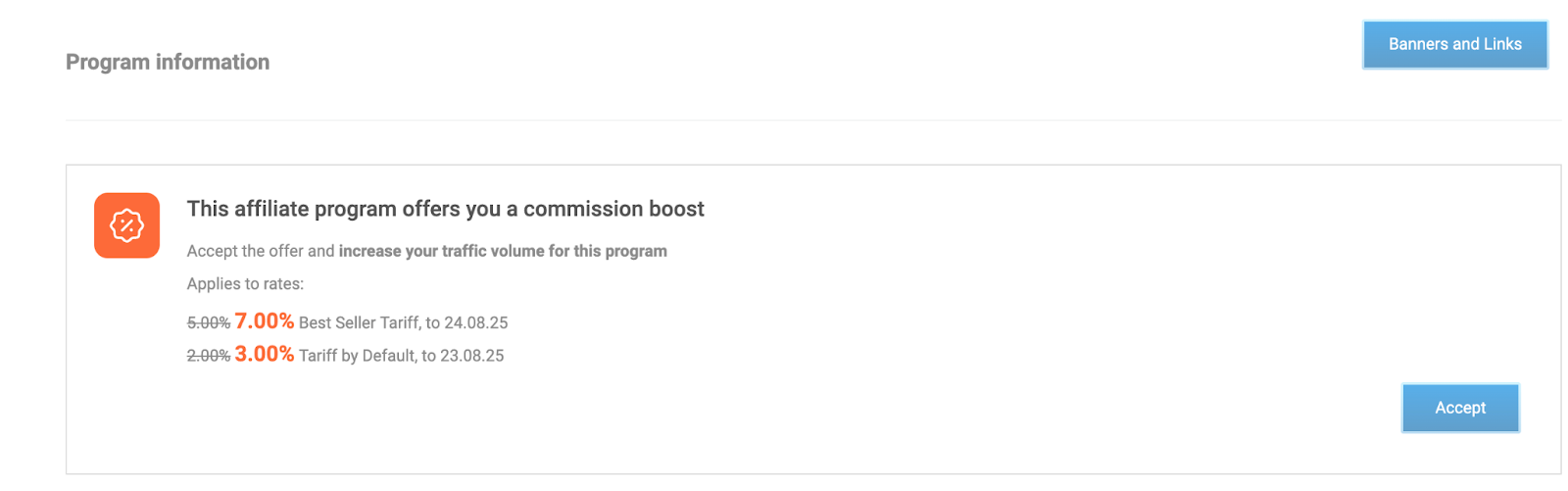Accept the commission boost offer
Image resolution: width=1568 pixels, height=491 pixels.
click(1459, 408)
